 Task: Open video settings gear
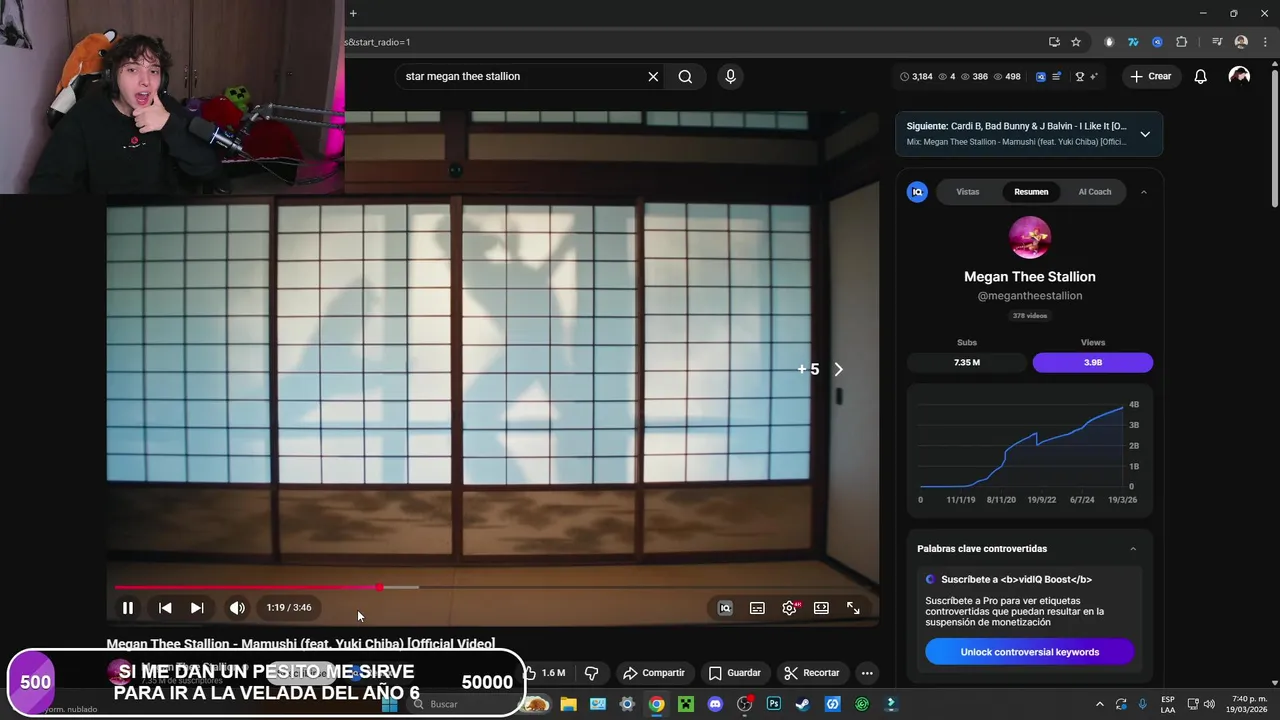[789, 608]
